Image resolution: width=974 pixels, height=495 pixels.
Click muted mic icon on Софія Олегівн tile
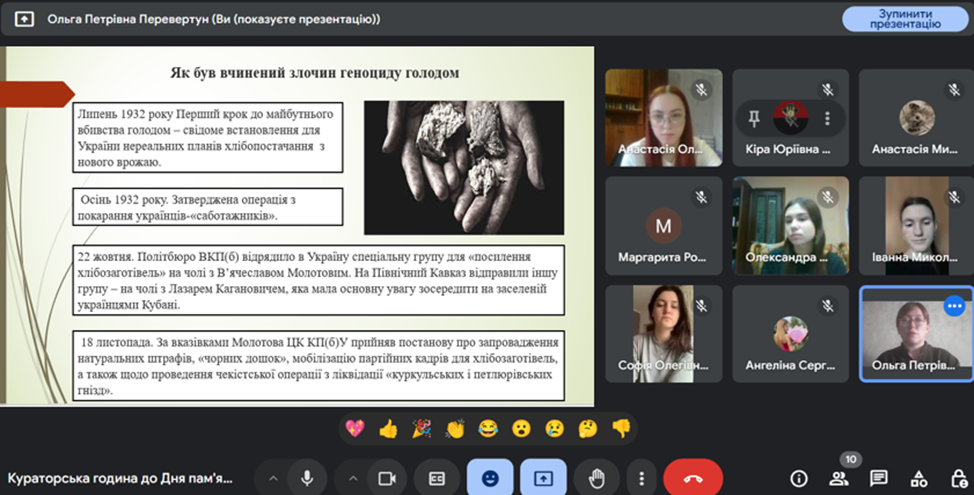click(x=701, y=306)
